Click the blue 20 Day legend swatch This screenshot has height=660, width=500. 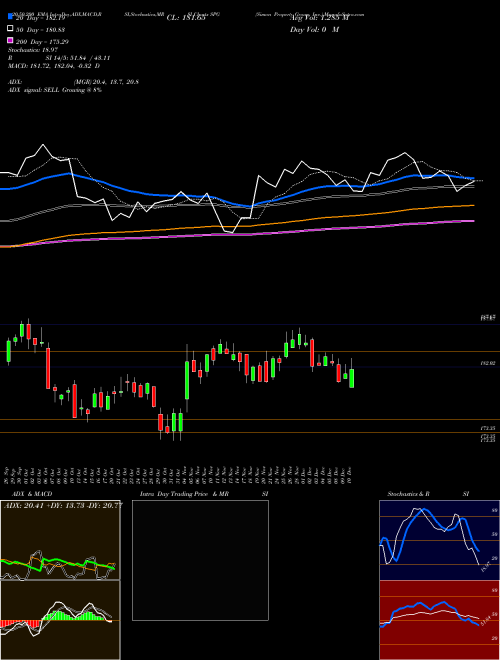tap(10, 17)
